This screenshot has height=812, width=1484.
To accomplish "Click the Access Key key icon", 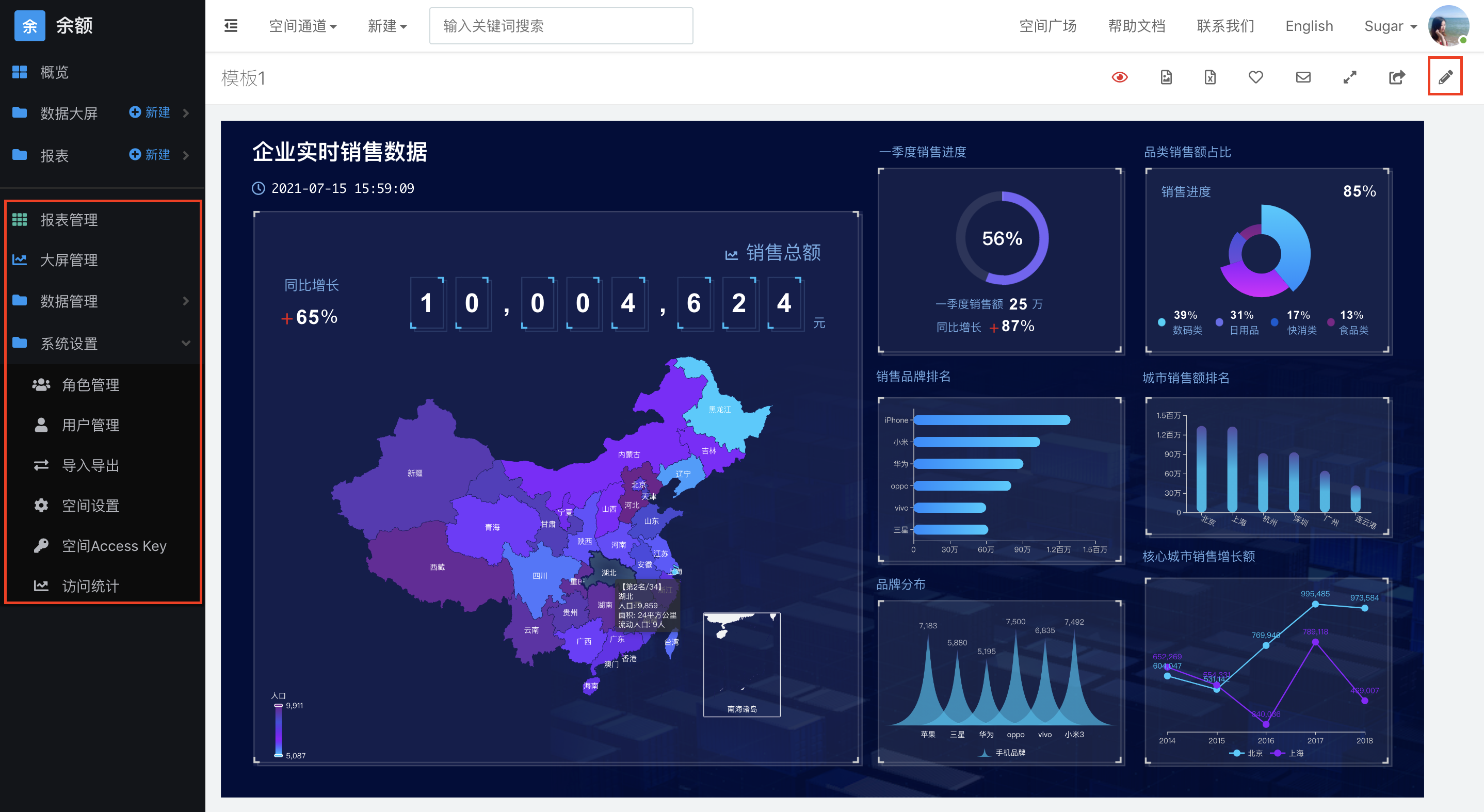I will [41, 545].
